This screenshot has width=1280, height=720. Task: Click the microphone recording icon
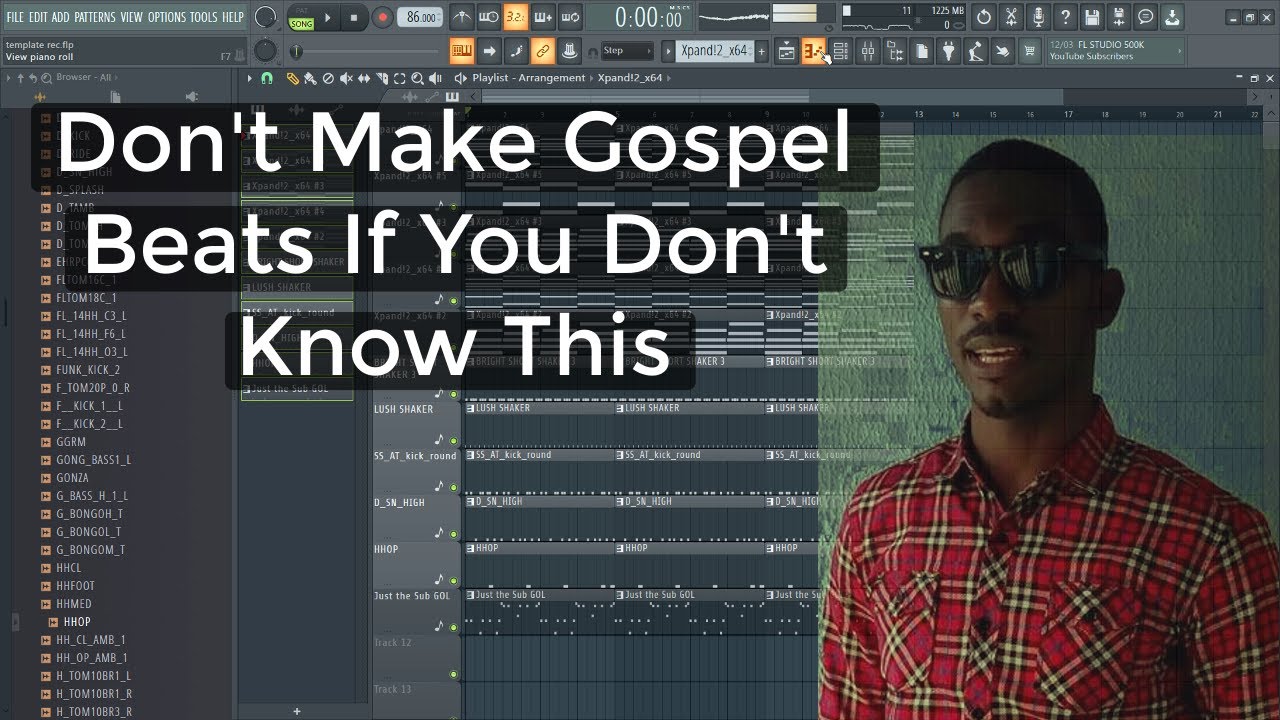click(x=1039, y=17)
